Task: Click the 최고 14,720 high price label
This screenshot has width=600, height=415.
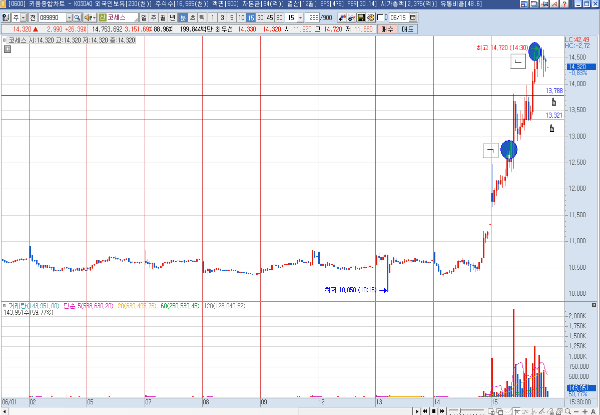Action: (502, 48)
